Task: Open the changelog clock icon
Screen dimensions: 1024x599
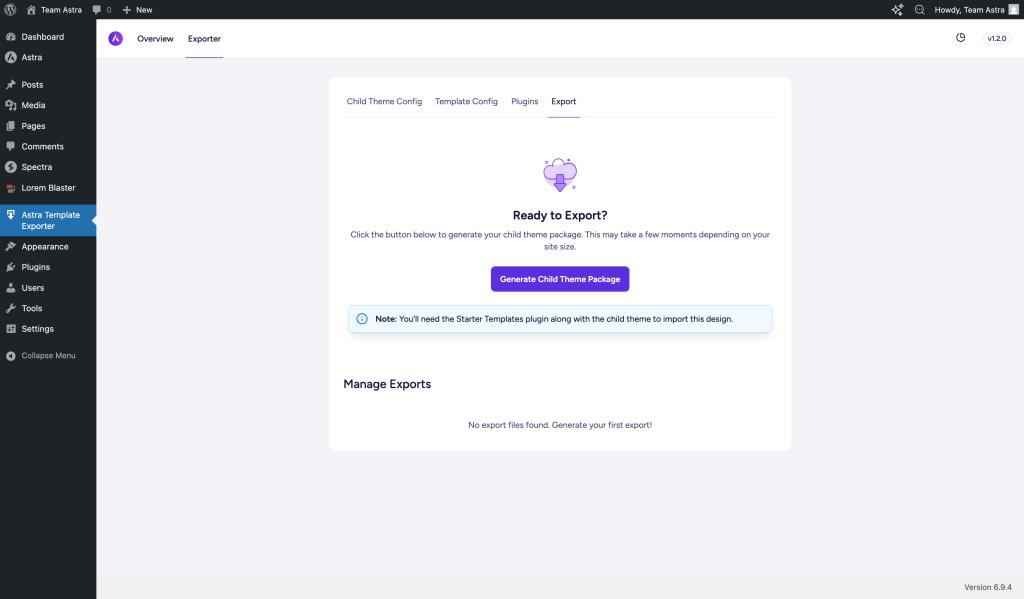Action: [x=960, y=38]
